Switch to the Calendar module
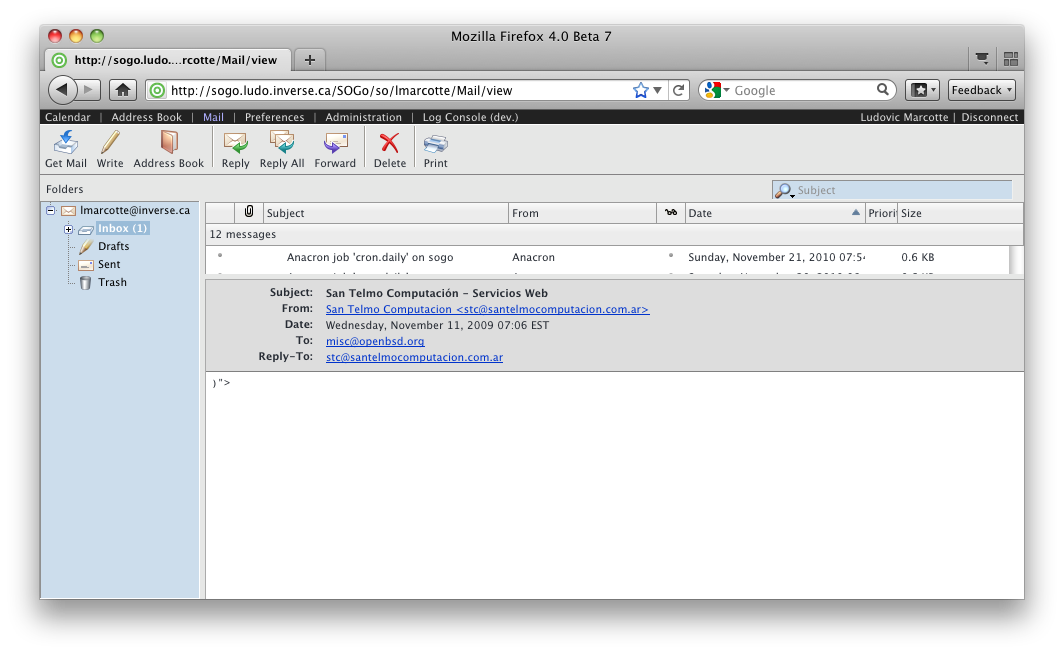Image resolution: width=1064 pixels, height=654 pixels. click(x=68, y=117)
